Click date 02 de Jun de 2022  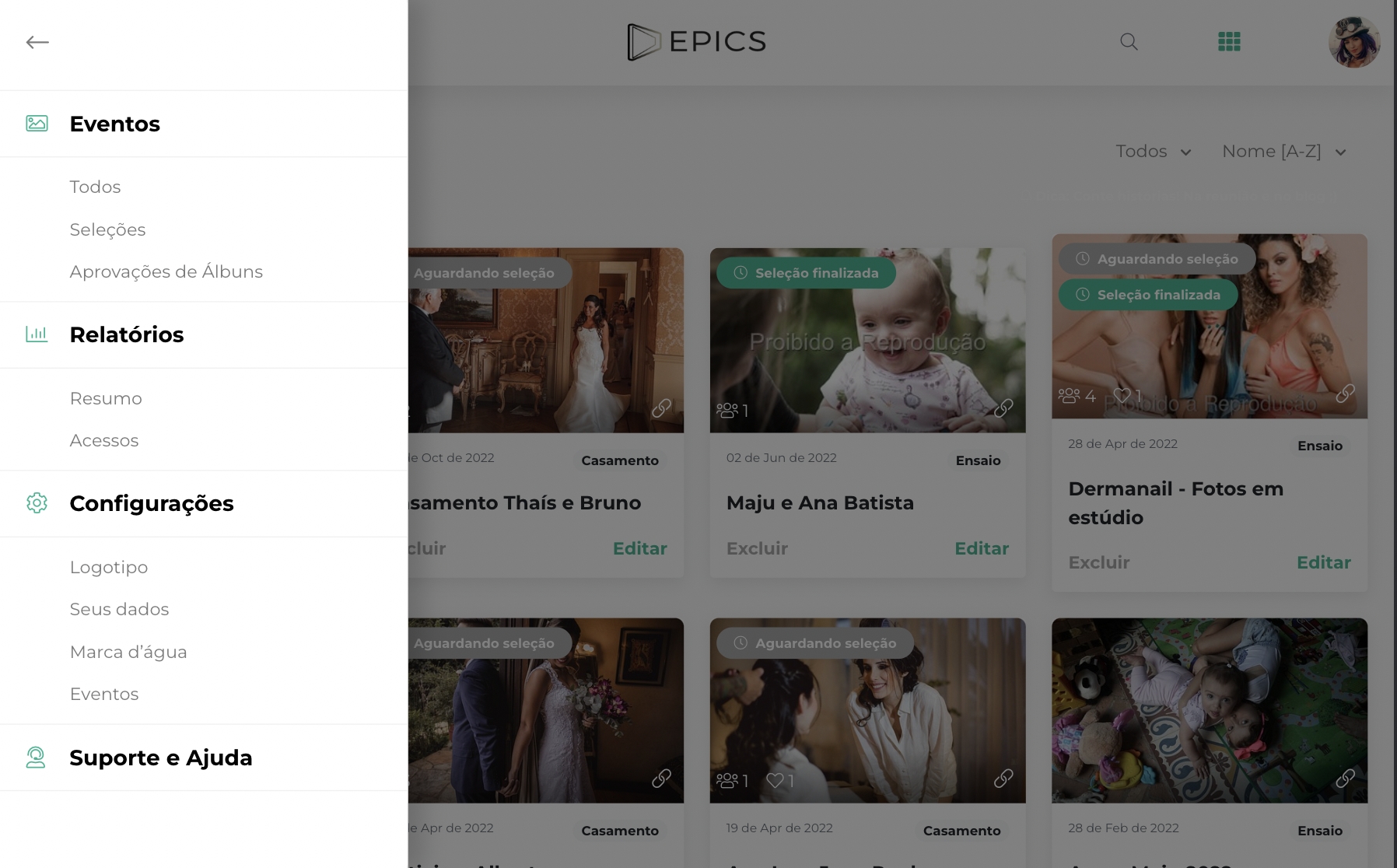(782, 457)
